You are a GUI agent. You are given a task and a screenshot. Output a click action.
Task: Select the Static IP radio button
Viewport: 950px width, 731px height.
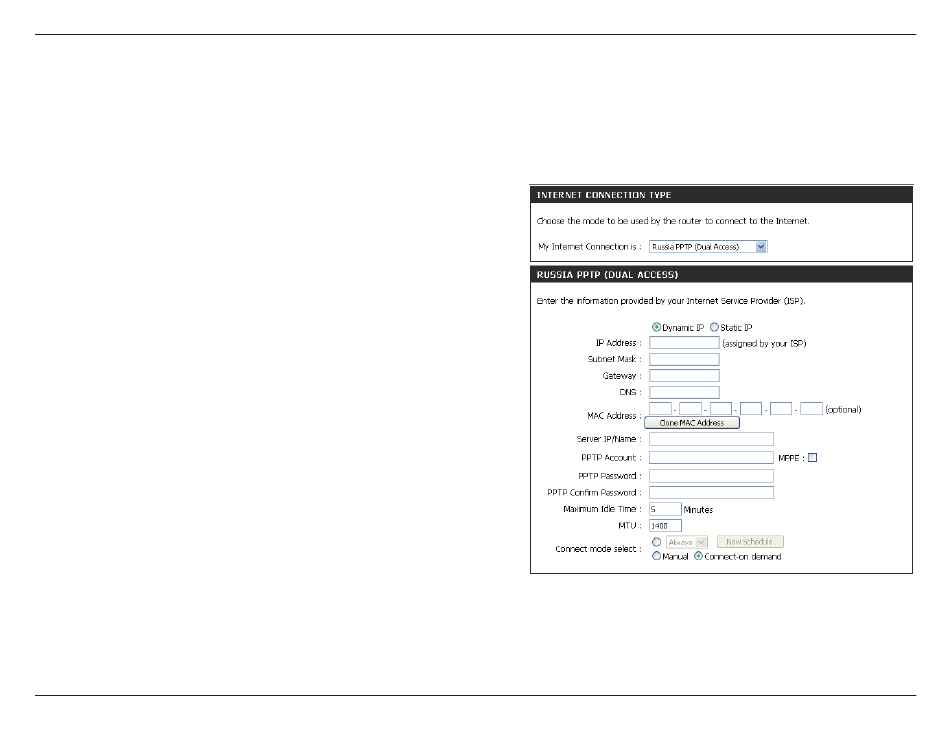714,327
